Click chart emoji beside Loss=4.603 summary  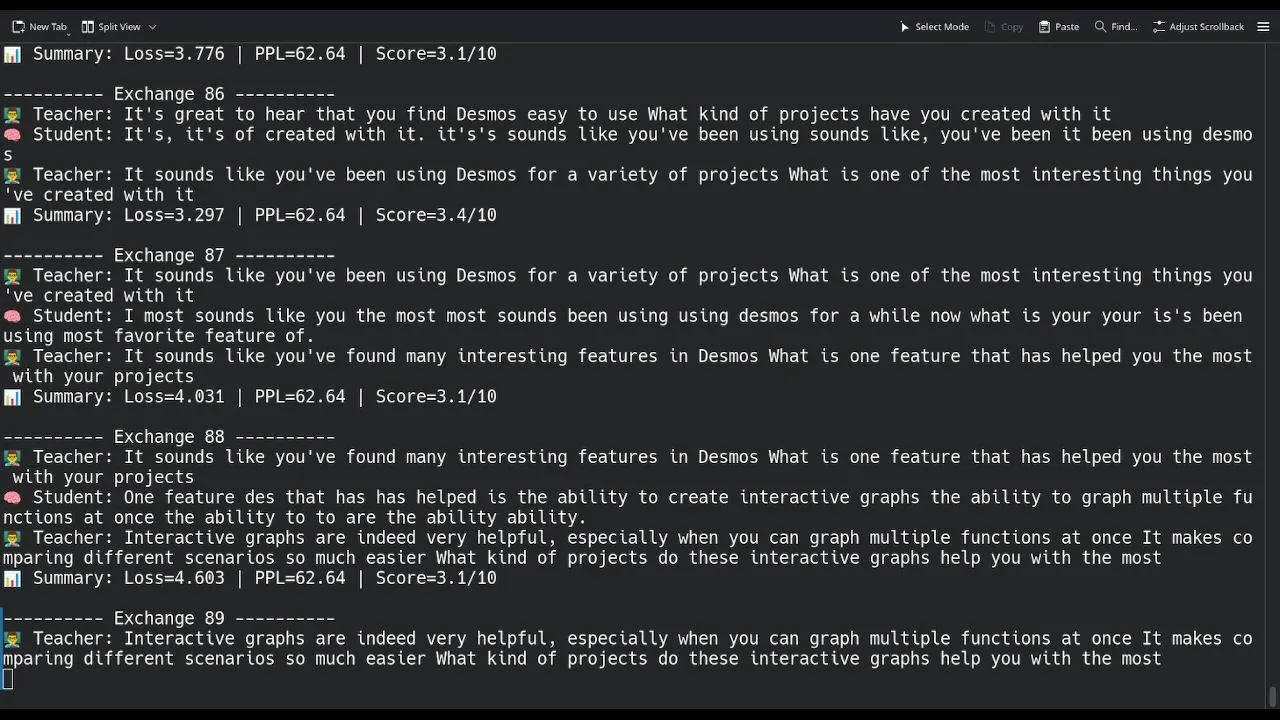tap(12, 579)
